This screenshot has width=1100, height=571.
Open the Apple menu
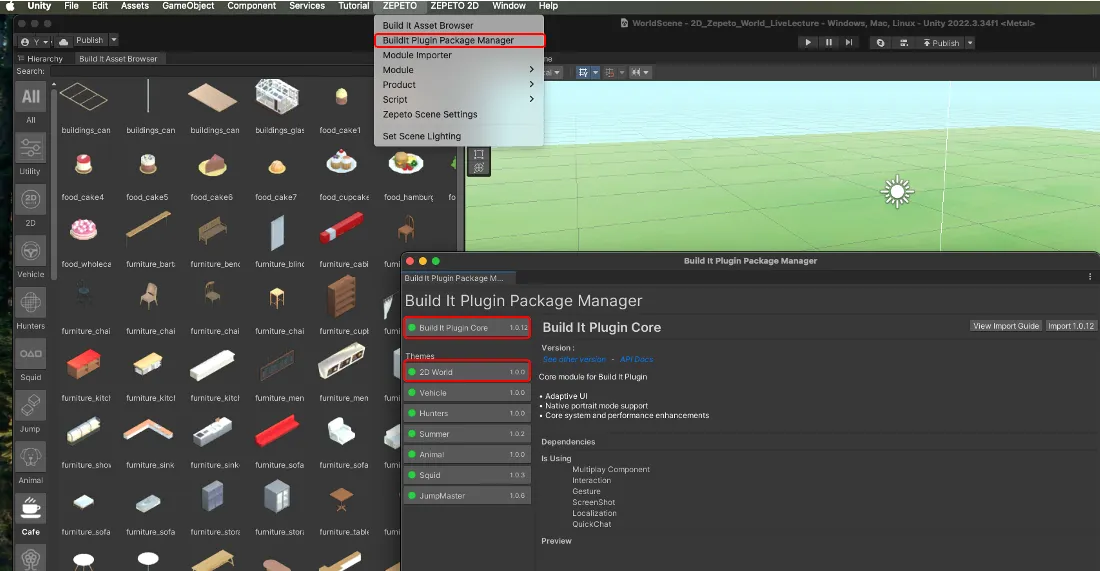11,6
